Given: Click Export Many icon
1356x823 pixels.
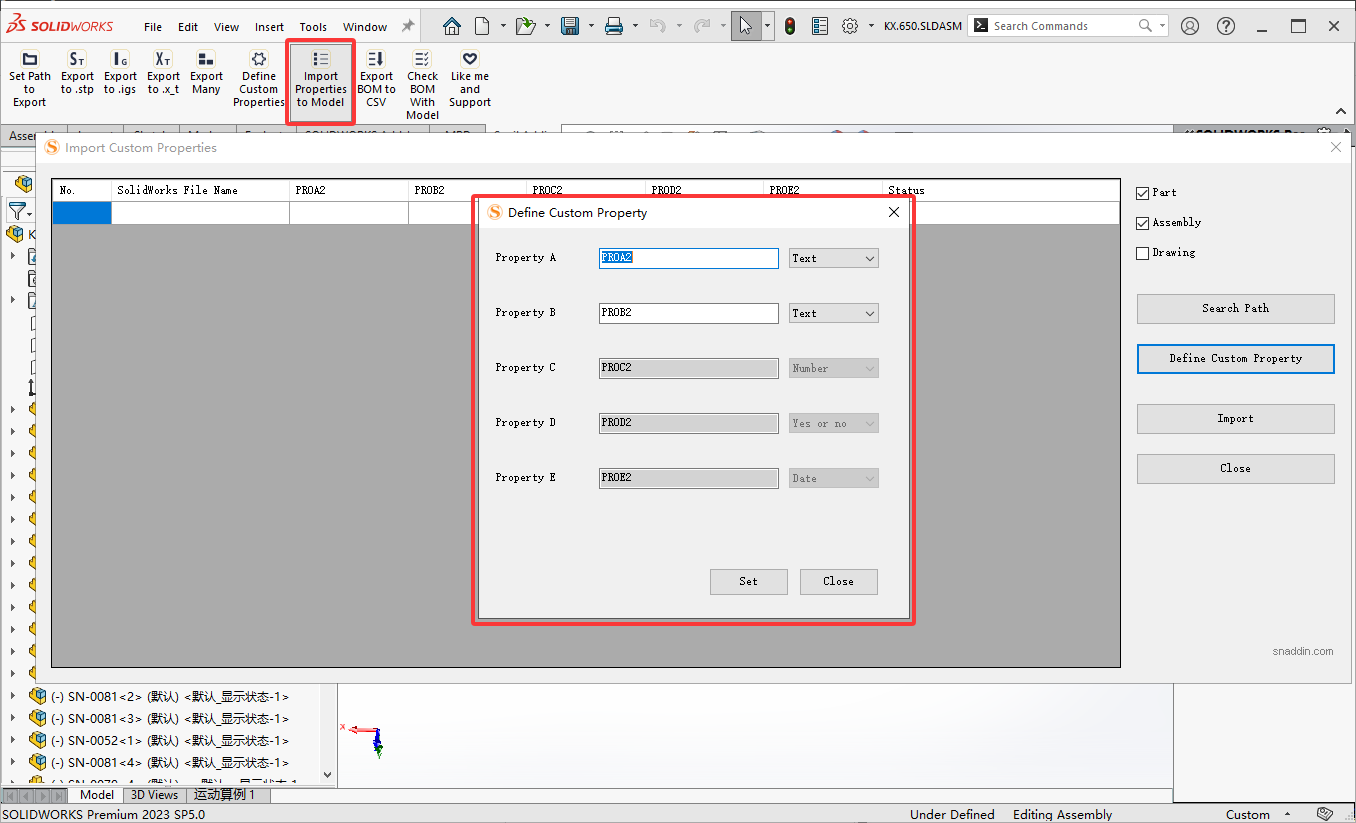Looking at the screenshot, I should point(206,73).
